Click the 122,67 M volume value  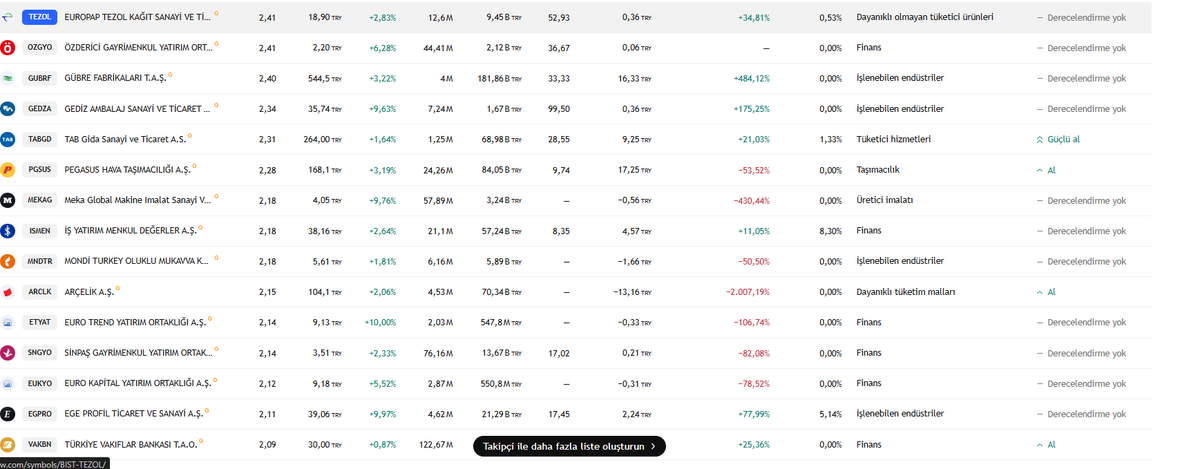(436, 444)
